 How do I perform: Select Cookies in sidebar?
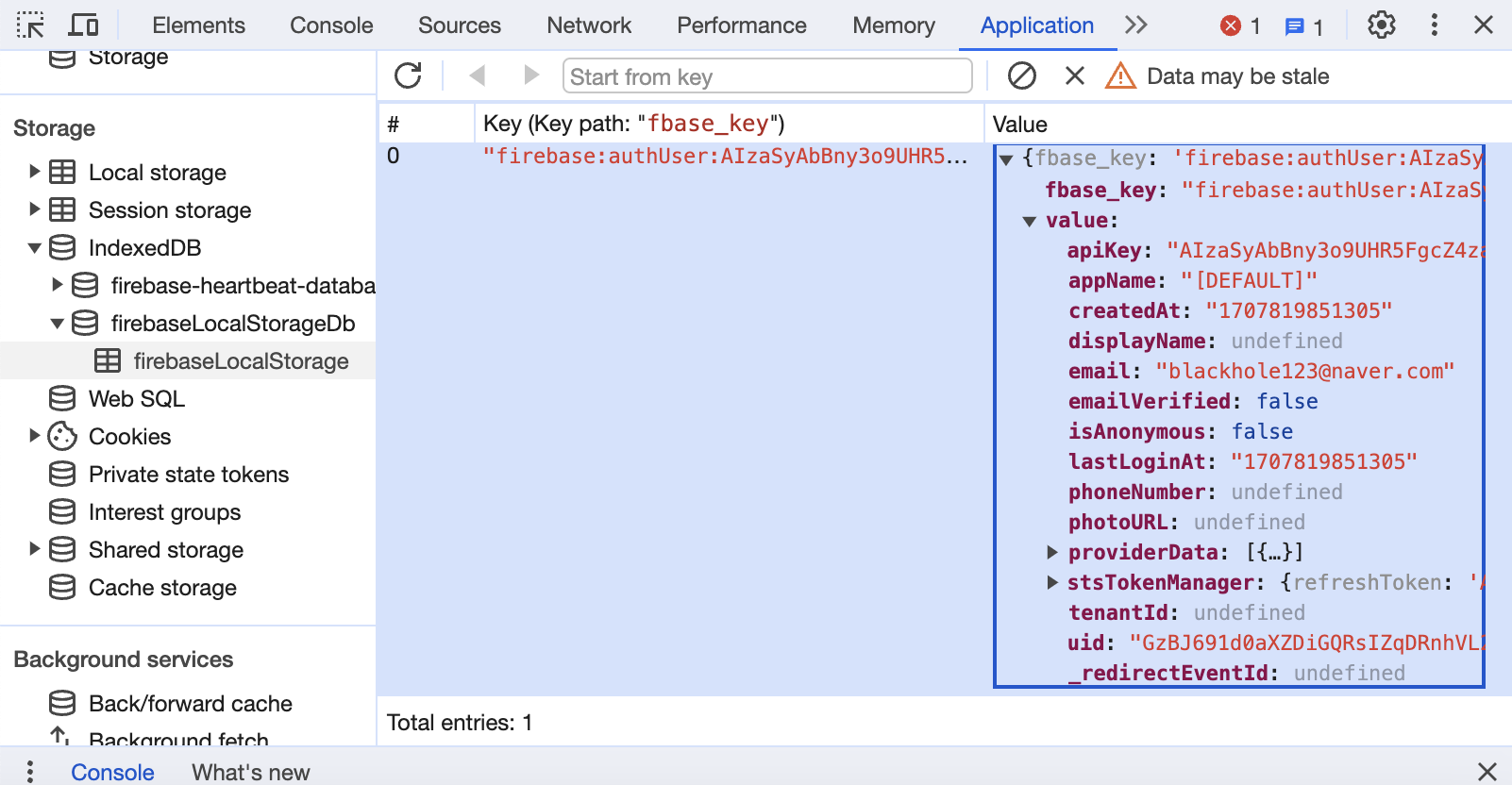(130, 437)
